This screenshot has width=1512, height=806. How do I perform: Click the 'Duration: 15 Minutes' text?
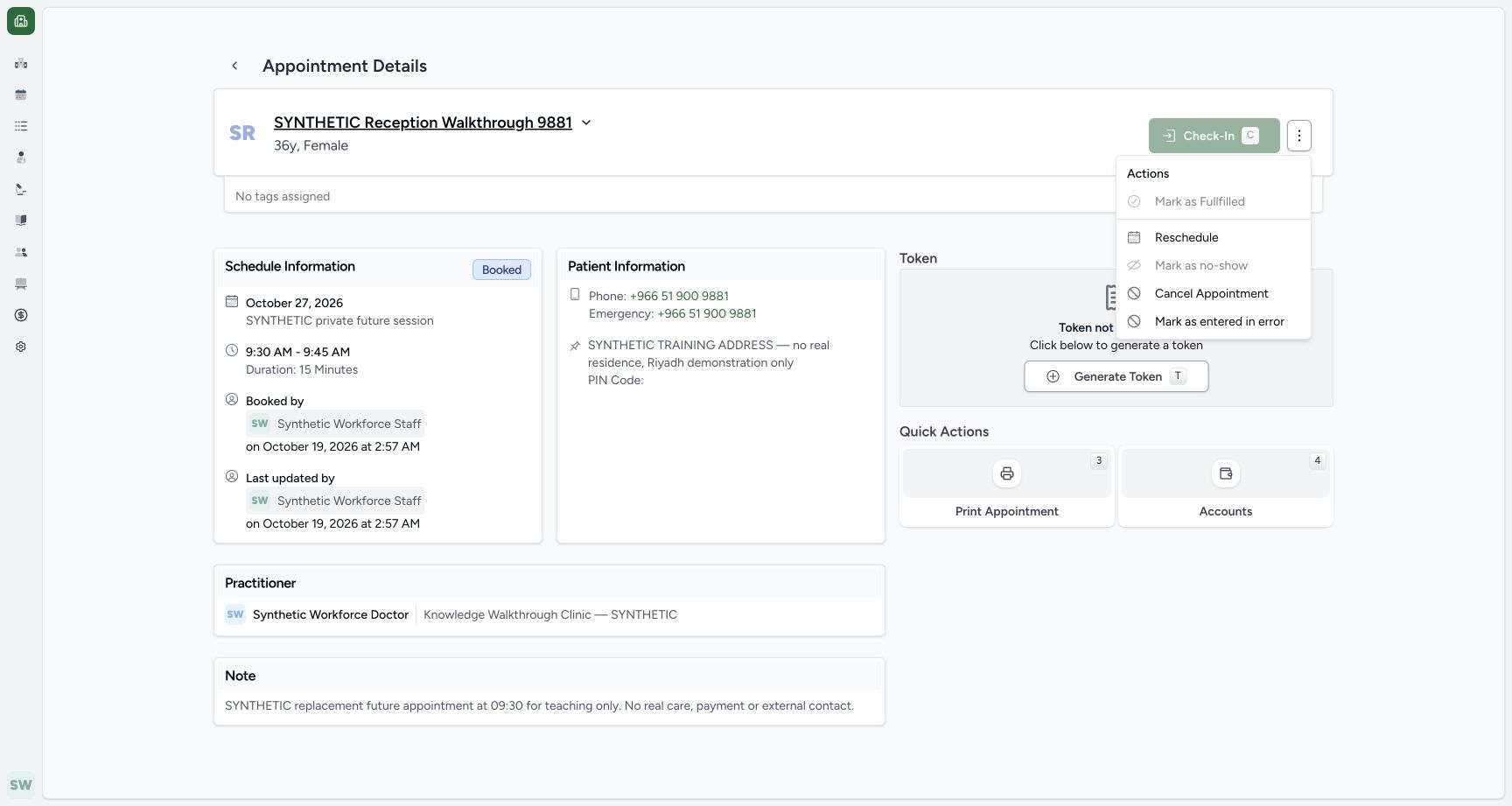pos(302,369)
